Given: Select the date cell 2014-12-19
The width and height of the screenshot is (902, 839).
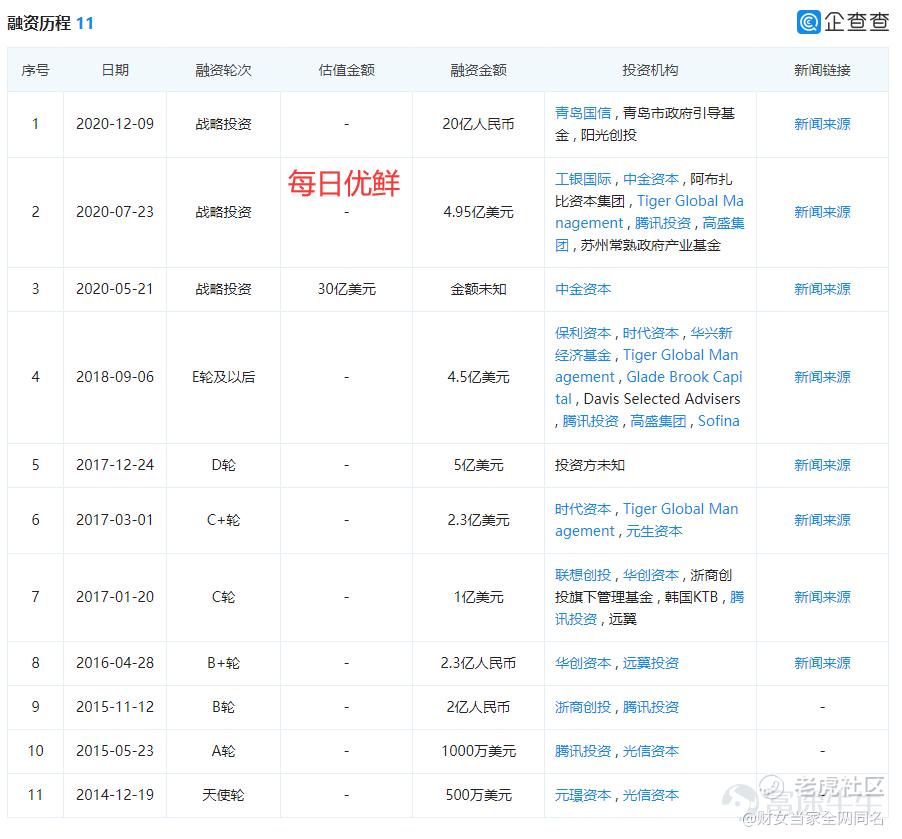Looking at the screenshot, I should click(x=115, y=796).
